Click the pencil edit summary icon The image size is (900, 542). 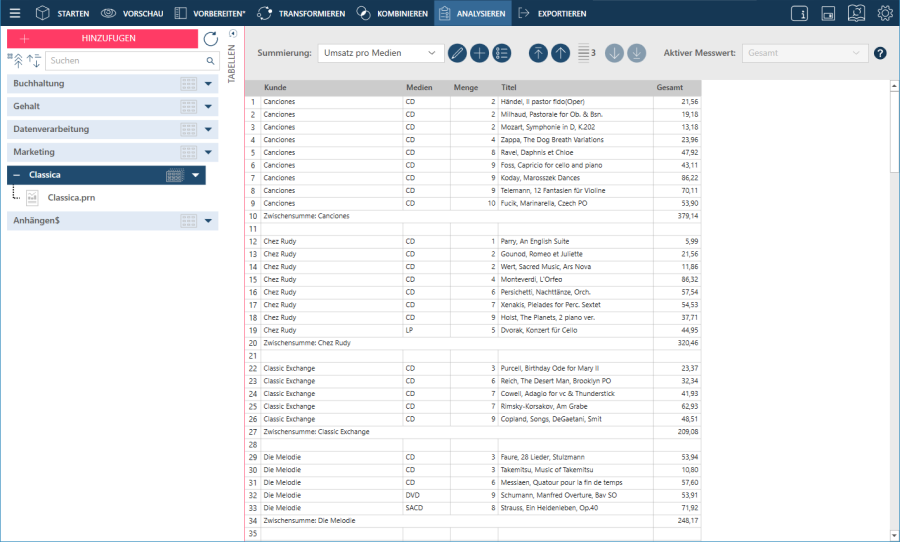[457, 53]
